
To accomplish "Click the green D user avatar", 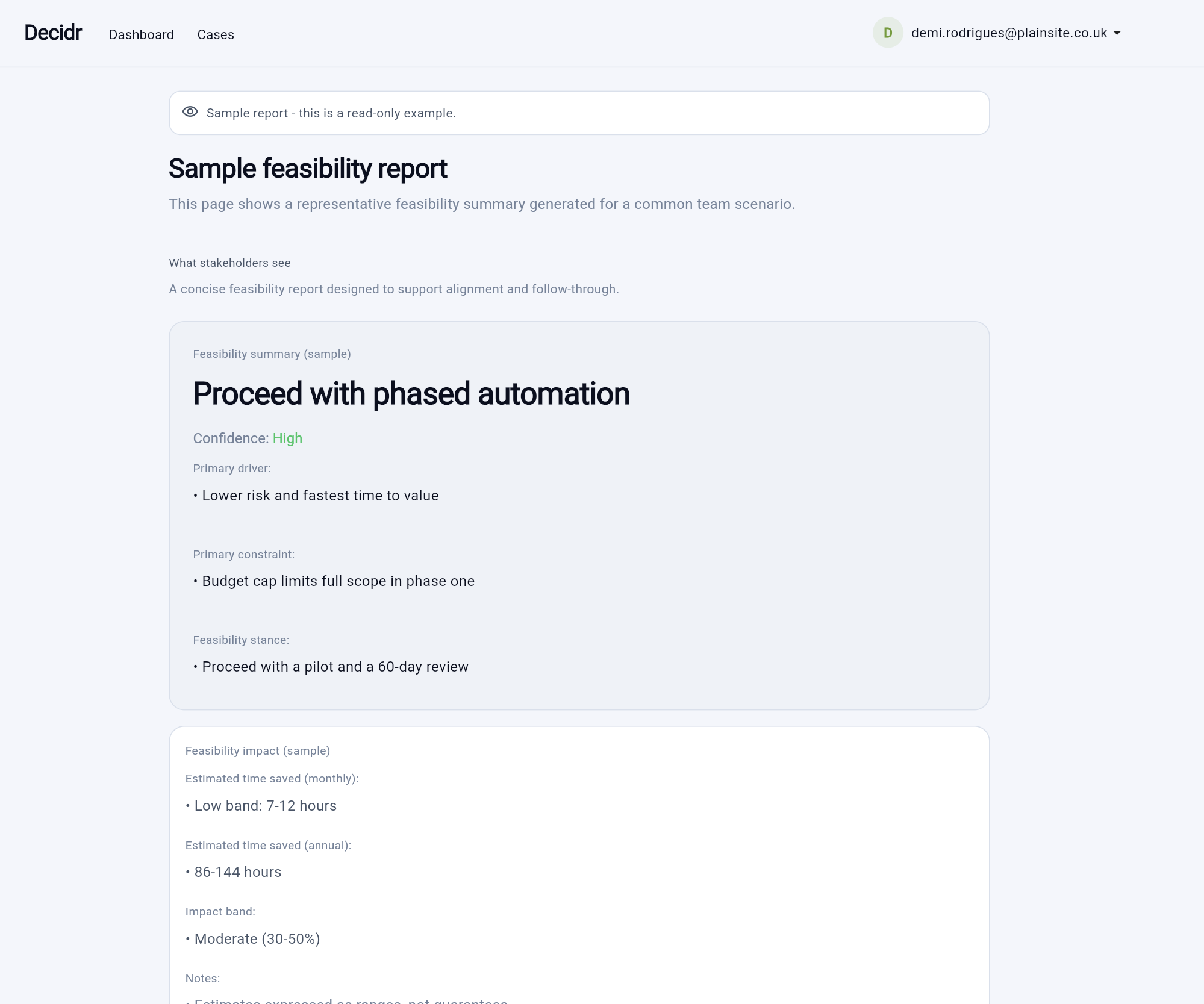I will (887, 33).
